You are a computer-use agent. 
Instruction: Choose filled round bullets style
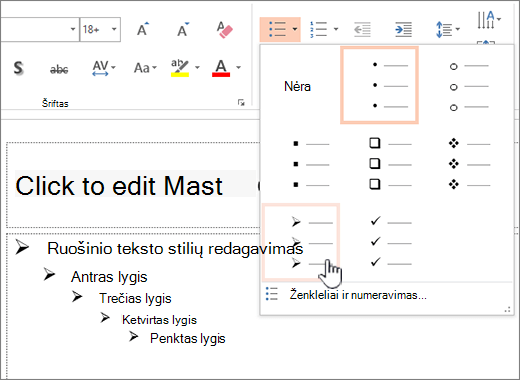(x=379, y=85)
